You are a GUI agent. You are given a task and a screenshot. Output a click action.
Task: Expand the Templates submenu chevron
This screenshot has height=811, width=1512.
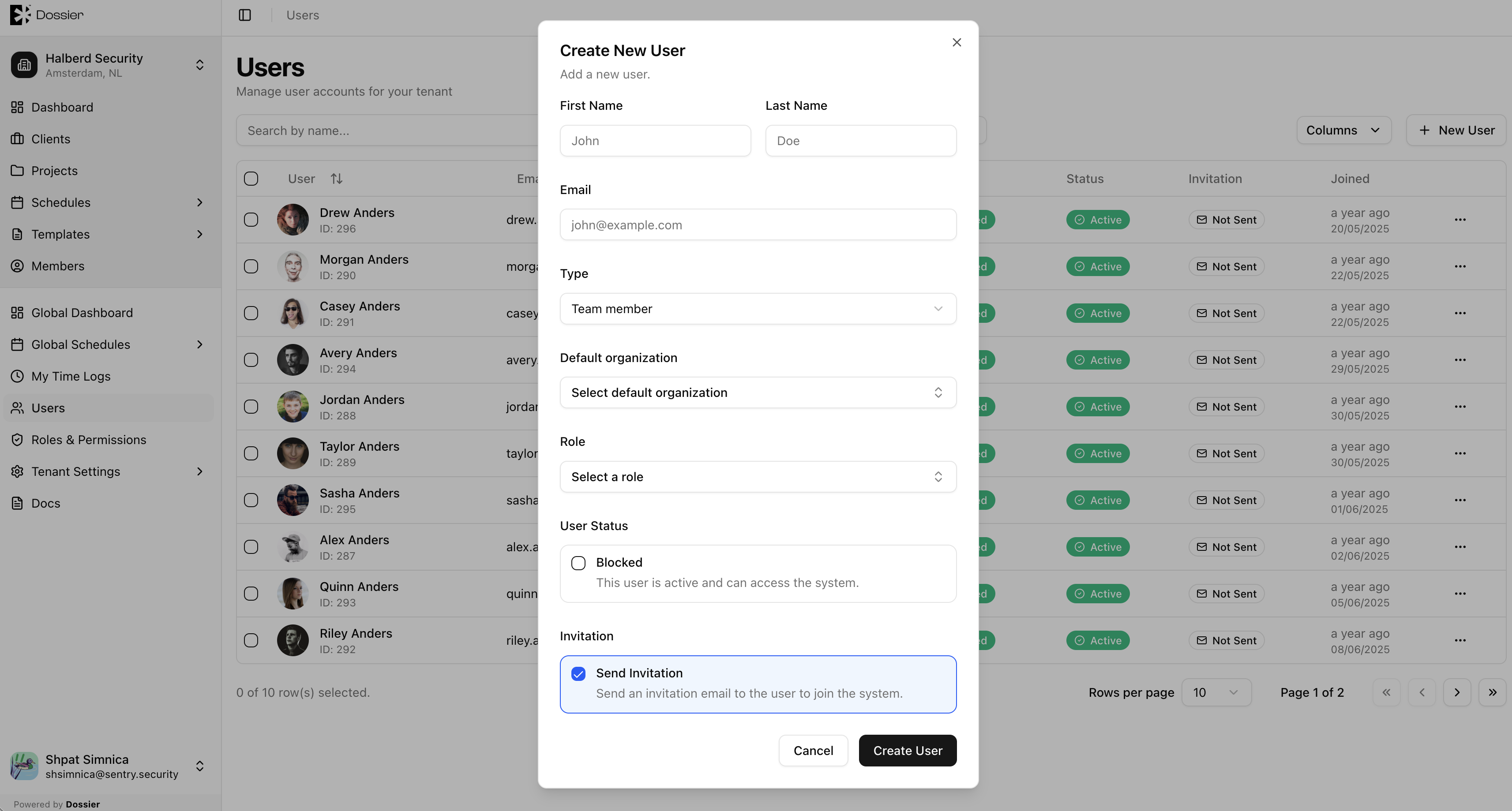tap(199, 234)
